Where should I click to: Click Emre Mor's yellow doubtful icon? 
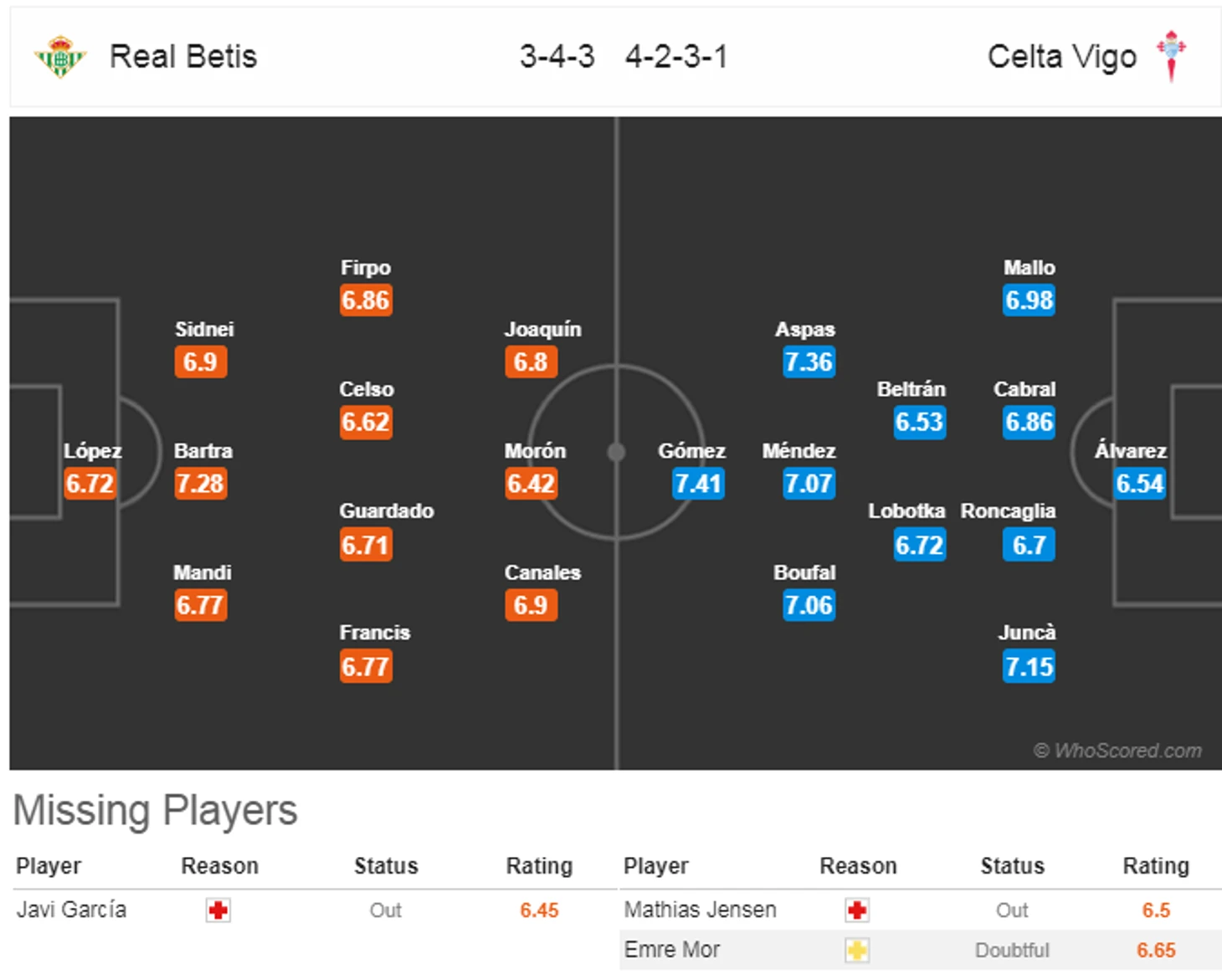(x=857, y=951)
